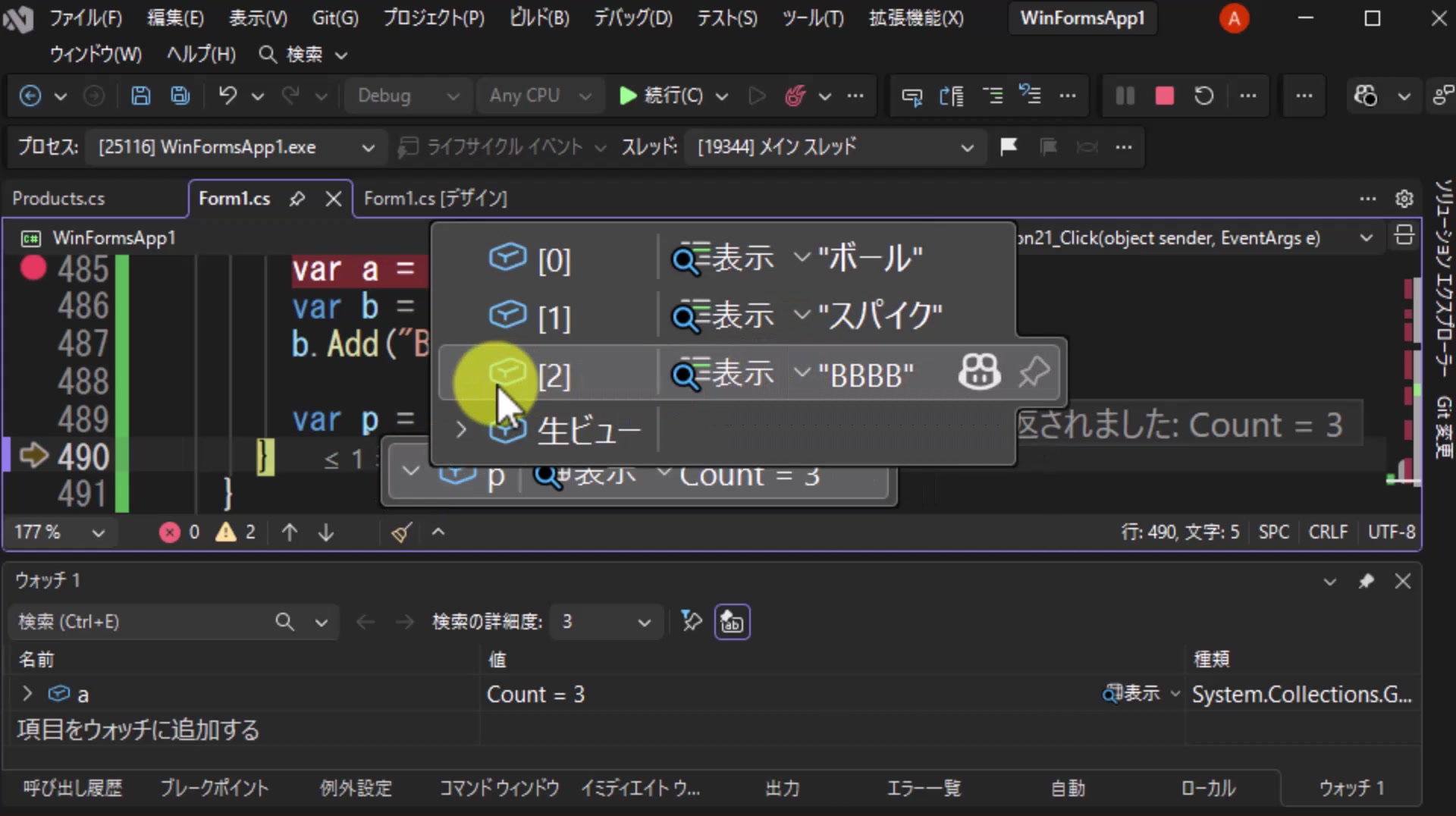Ask Copilot about the [2] "BBBB" value
Screen dimensions: 1456x816
coord(980,372)
